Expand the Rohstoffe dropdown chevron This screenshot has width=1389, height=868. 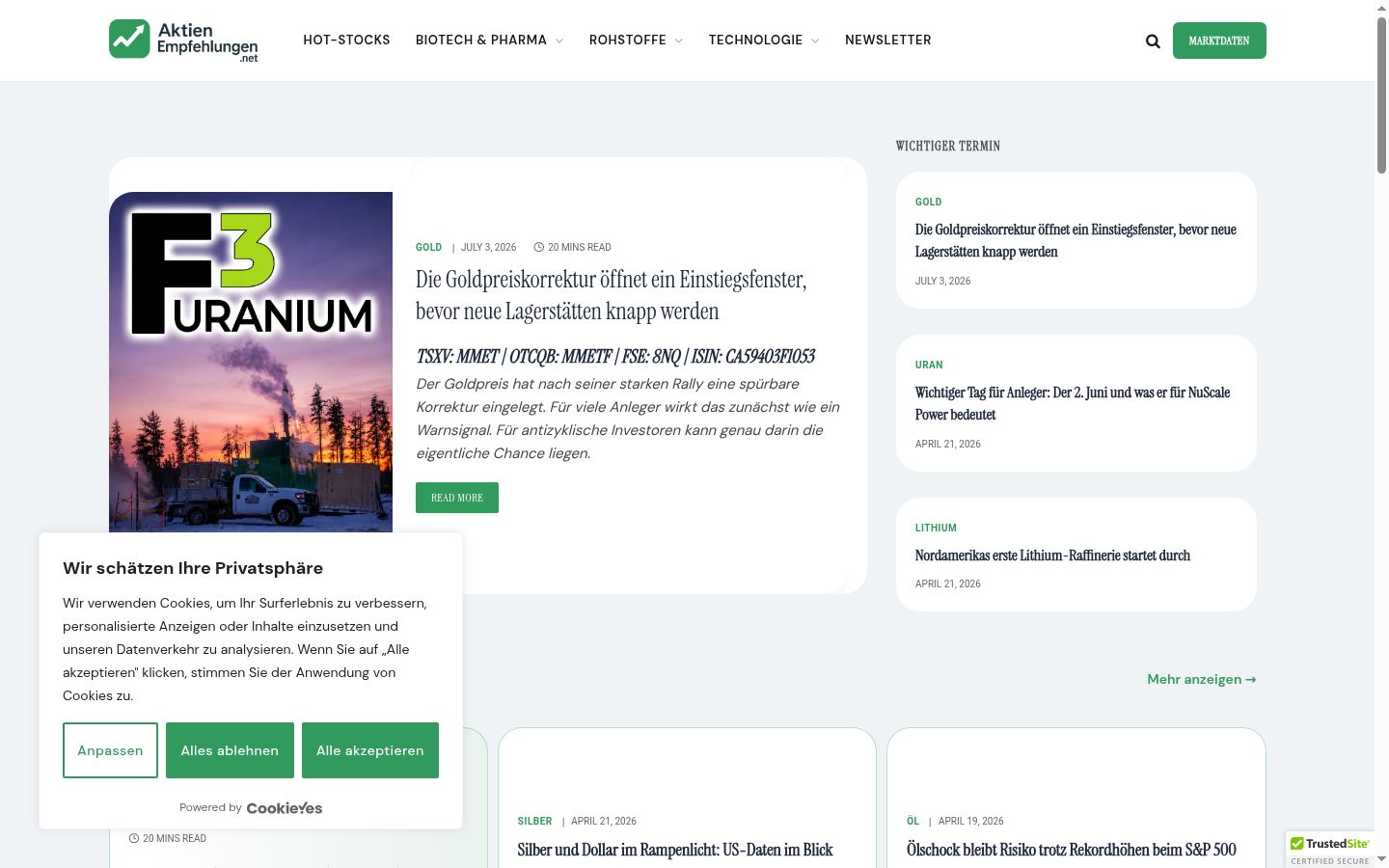679,41
